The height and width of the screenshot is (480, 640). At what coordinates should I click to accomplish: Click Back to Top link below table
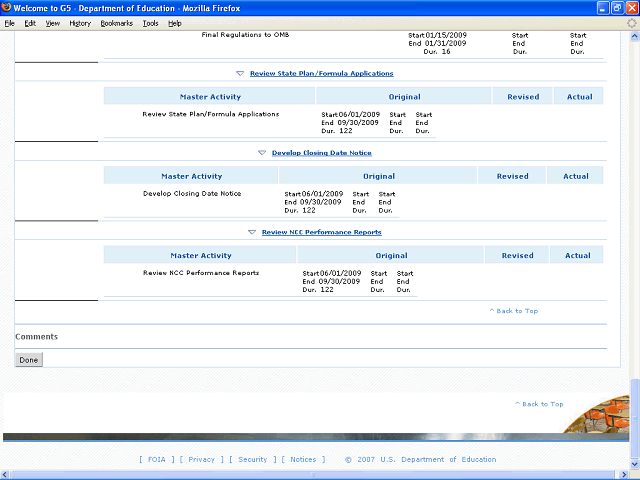[x=514, y=311]
